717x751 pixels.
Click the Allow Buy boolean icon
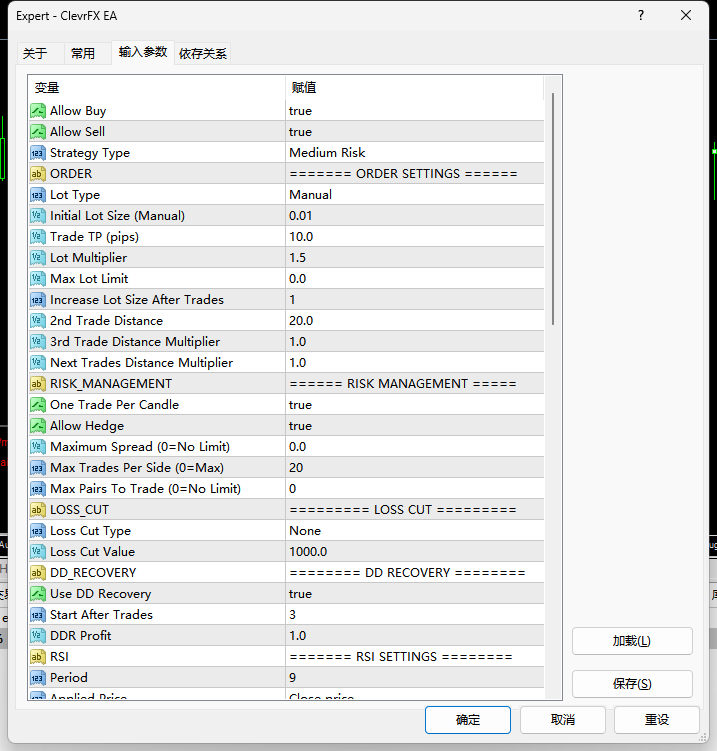pyautogui.click(x=38, y=111)
